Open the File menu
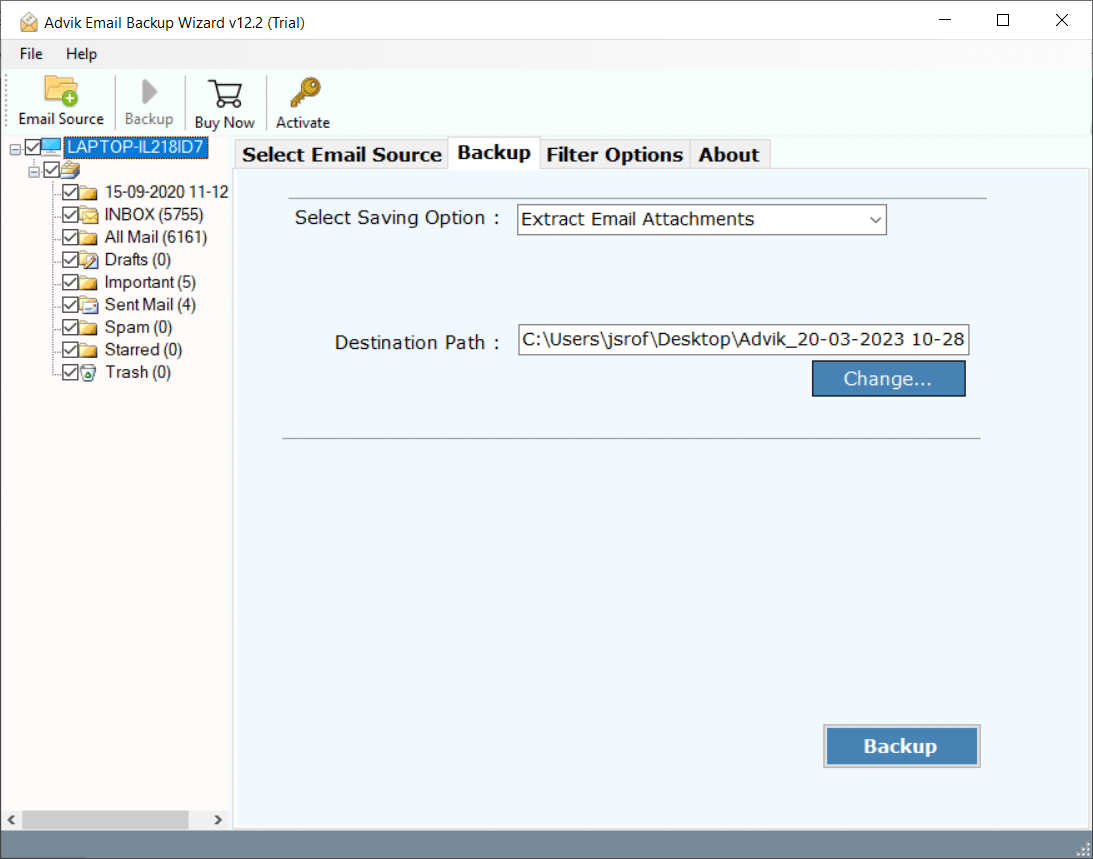 (x=31, y=54)
